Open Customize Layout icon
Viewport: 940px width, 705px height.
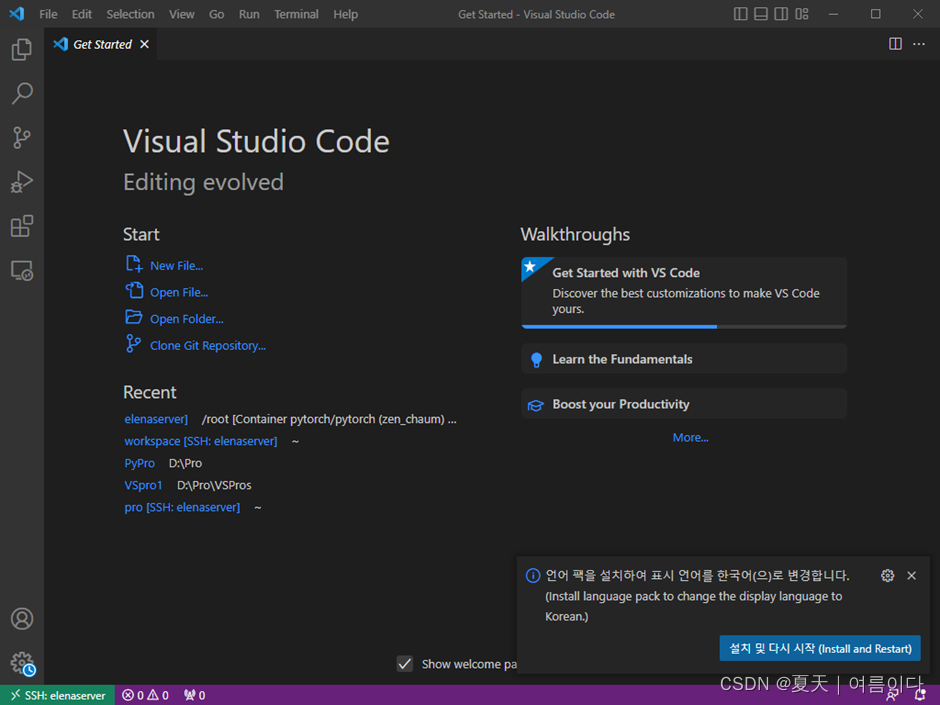[802, 14]
